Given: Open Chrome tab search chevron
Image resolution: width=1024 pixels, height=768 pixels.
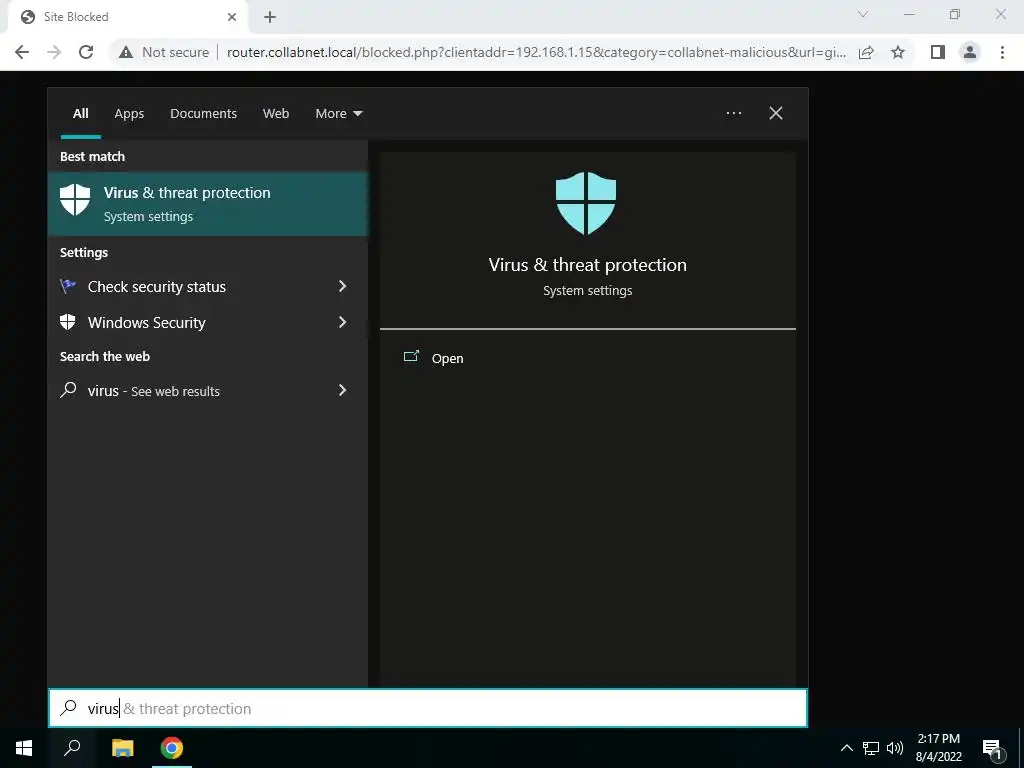Looking at the screenshot, I should pos(863,14).
